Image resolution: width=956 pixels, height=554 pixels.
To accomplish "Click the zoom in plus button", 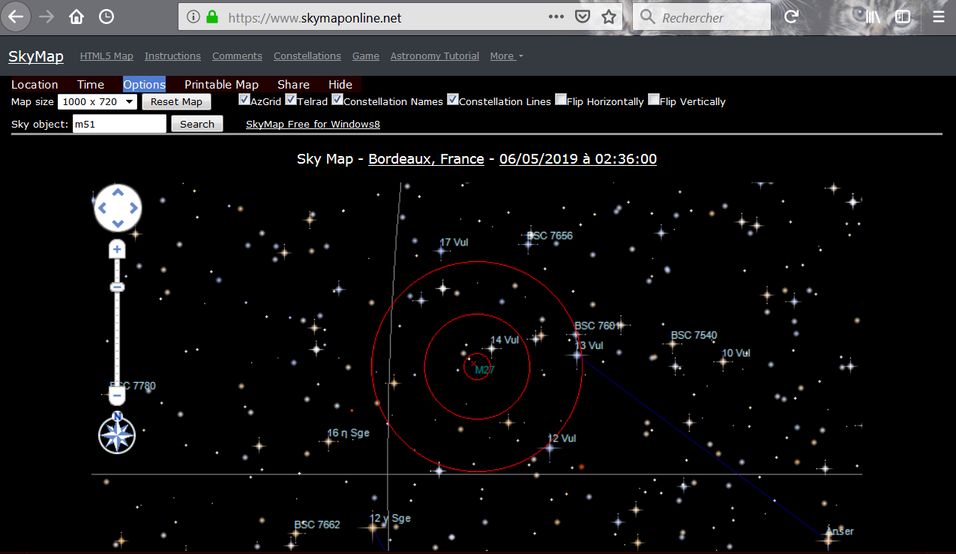I will coord(117,249).
